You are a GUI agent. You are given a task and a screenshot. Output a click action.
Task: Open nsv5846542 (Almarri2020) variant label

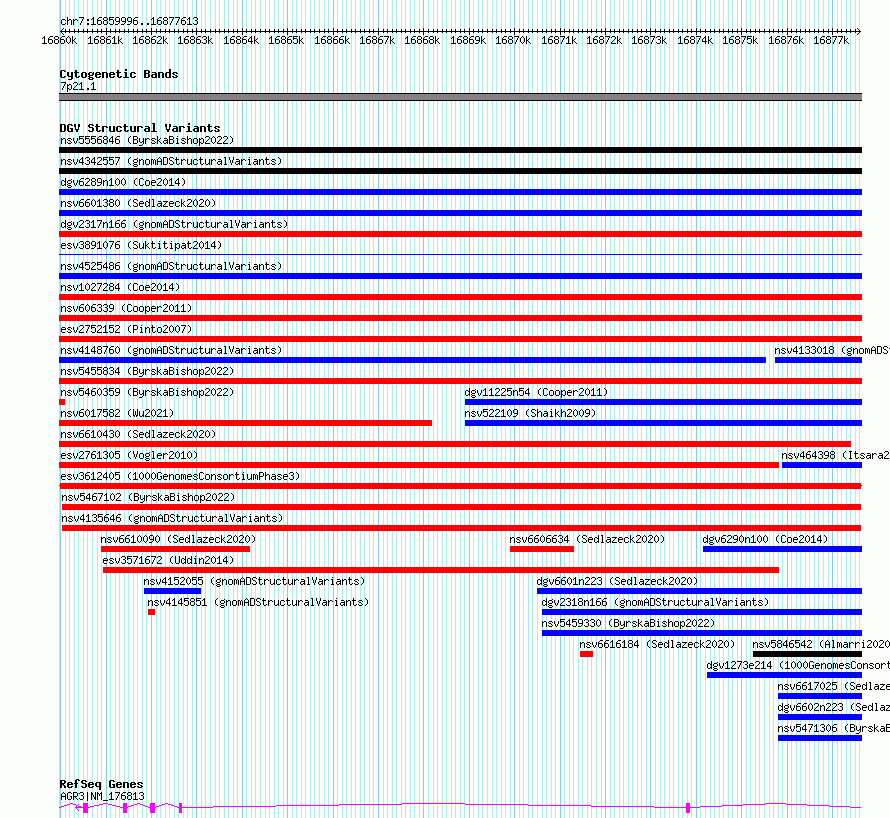pos(821,644)
